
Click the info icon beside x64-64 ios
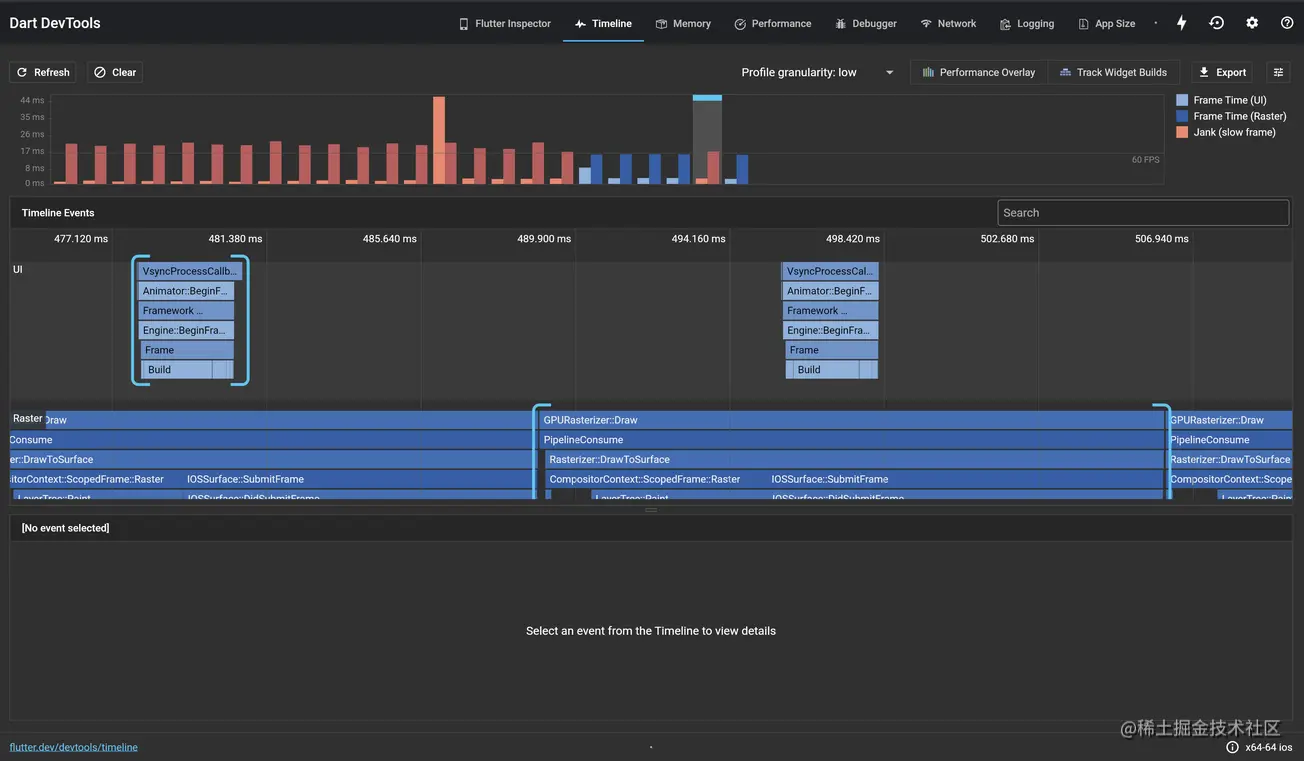(x=1232, y=747)
